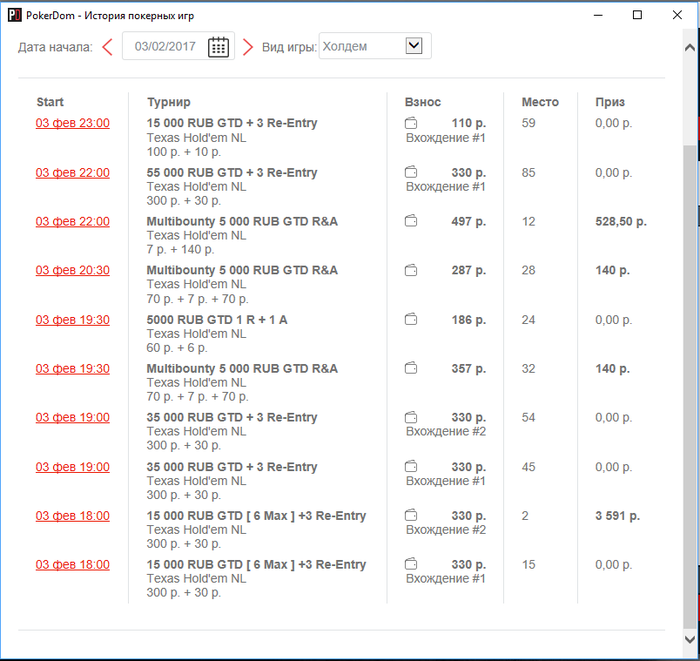Click the prize value 3 591 р.

pos(617,516)
